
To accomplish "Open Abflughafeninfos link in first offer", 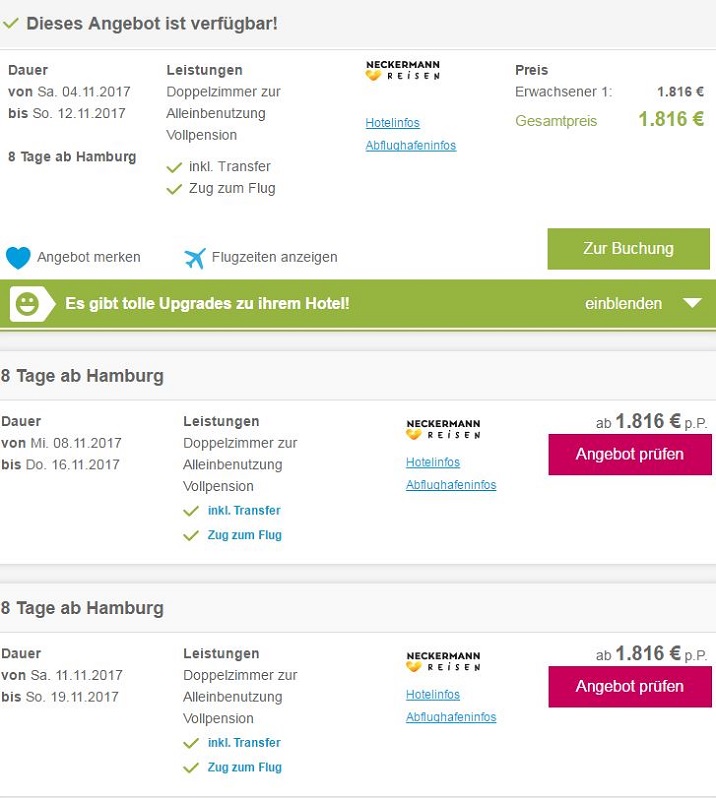I will click(x=410, y=145).
